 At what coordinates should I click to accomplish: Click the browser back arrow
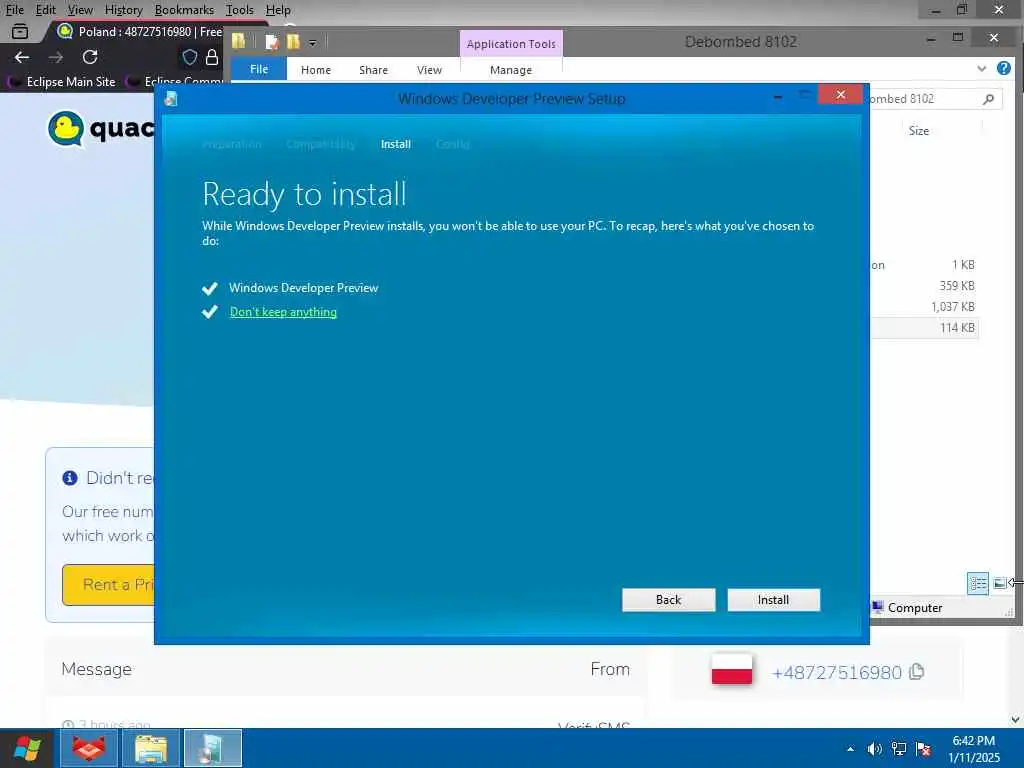[x=22, y=57]
